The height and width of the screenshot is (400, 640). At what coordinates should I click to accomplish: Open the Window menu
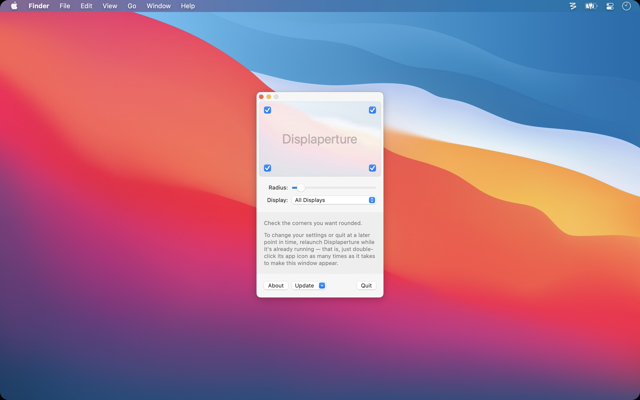coord(159,6)
